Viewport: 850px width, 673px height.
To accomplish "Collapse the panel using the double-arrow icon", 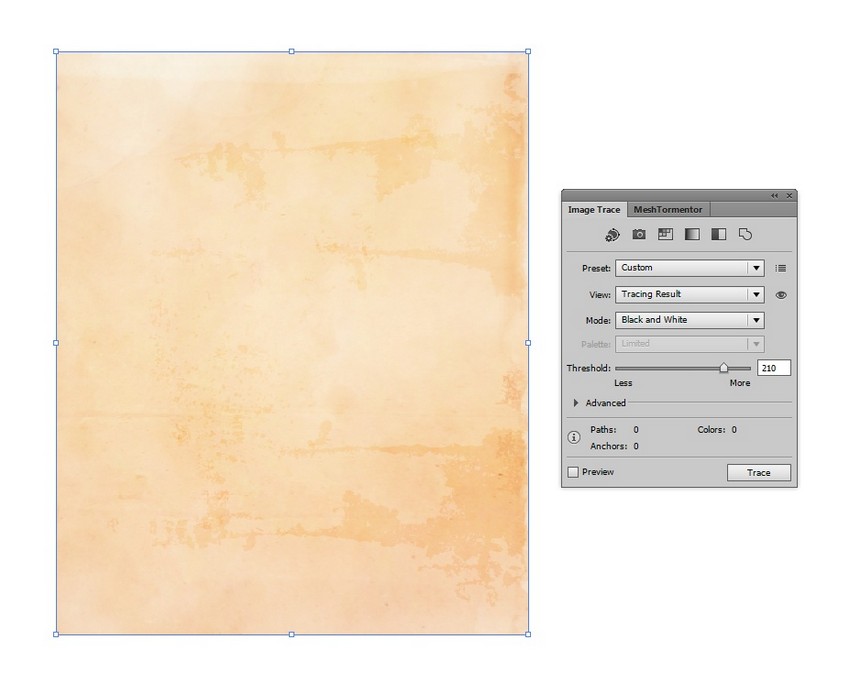I will pyautogui.click(x=774, y=196).
